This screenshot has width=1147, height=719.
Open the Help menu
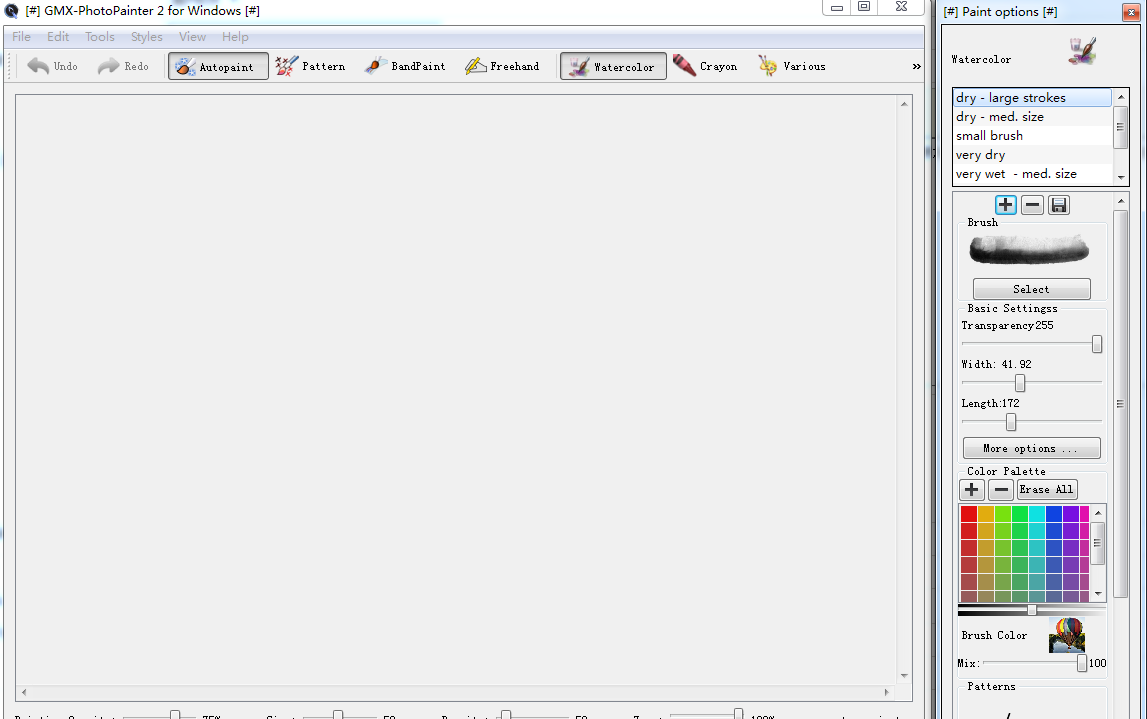235,37
